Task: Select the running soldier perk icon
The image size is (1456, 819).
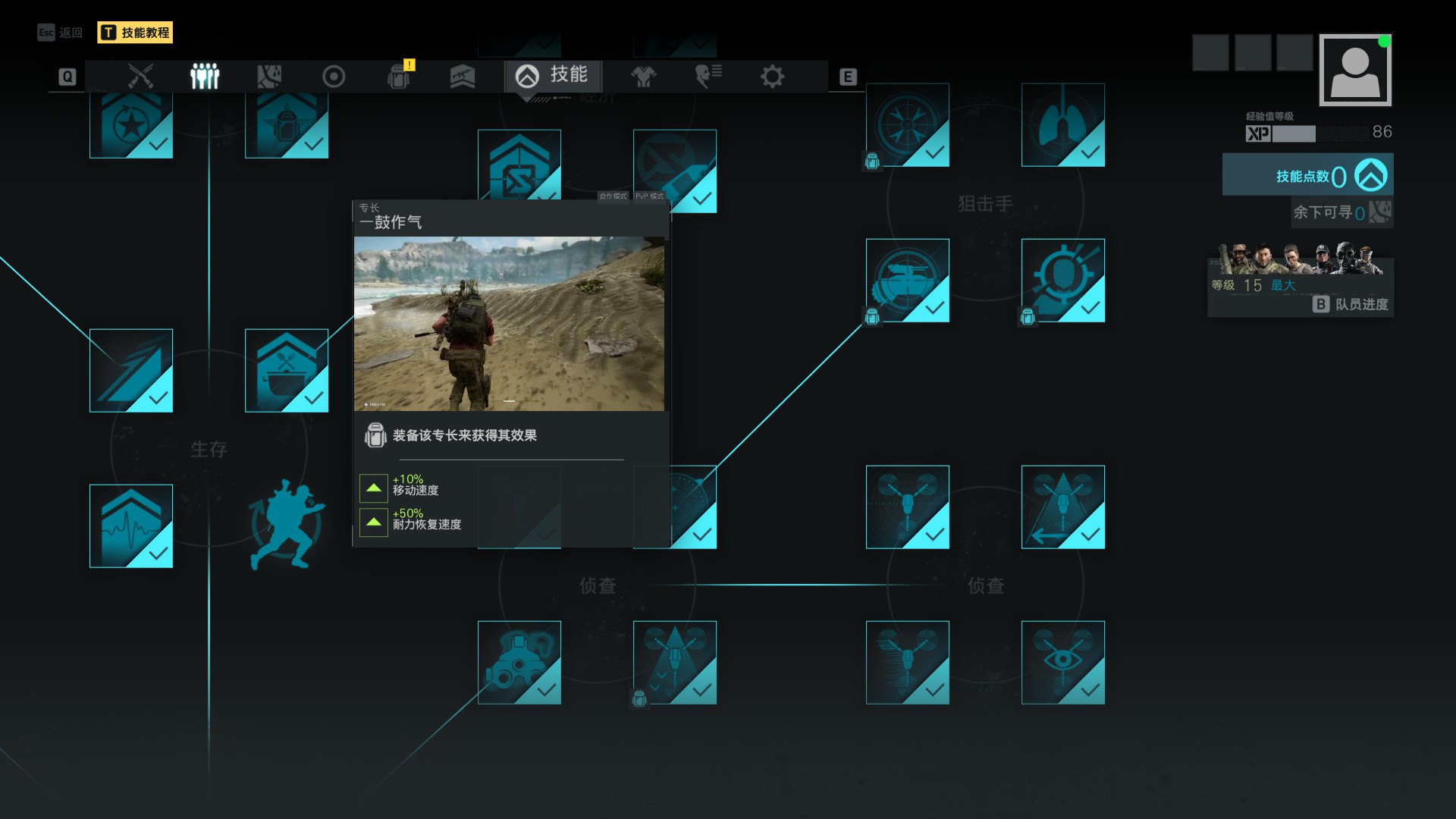Action: 287,524
